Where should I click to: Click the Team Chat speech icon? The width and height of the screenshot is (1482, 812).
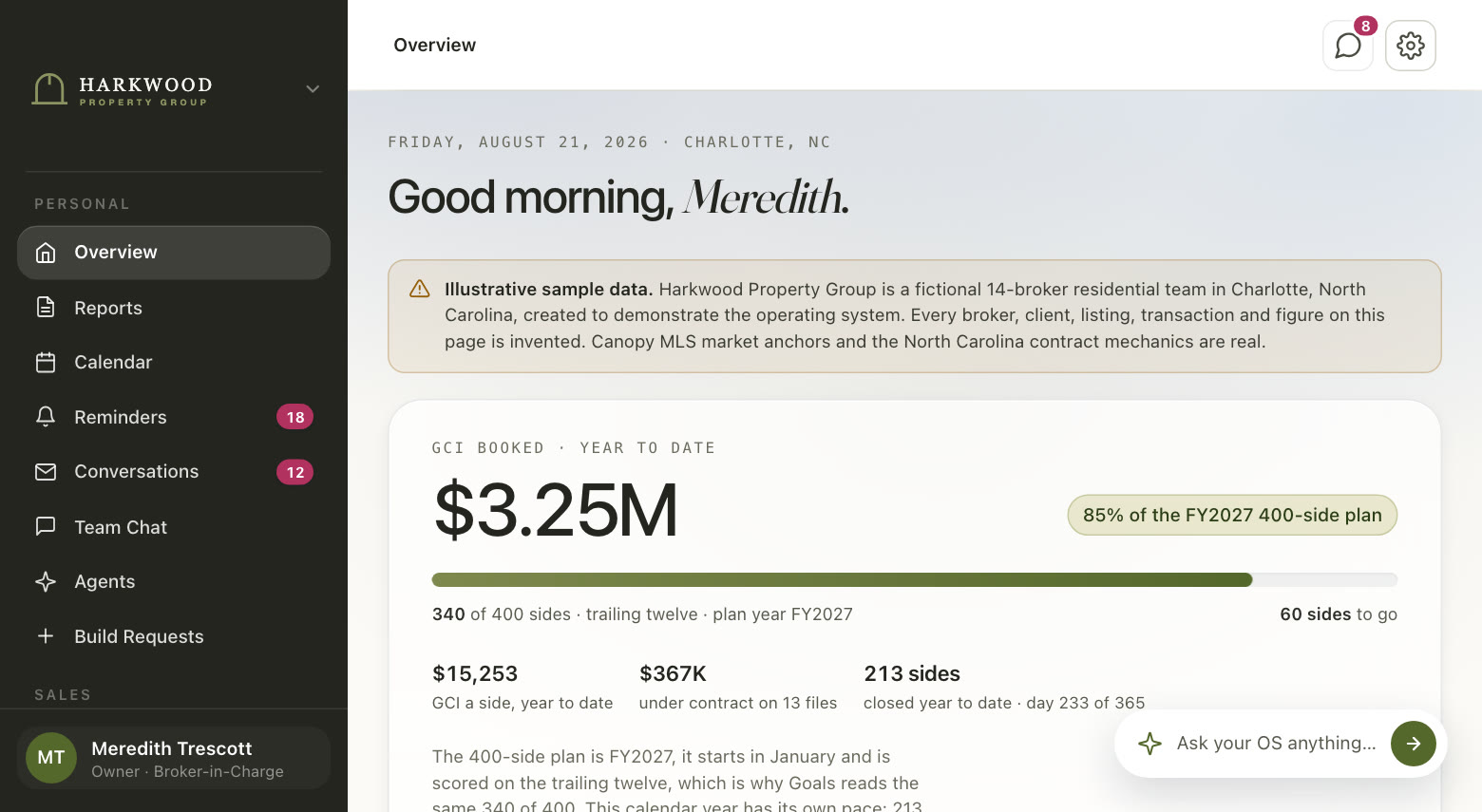[46, 526]
